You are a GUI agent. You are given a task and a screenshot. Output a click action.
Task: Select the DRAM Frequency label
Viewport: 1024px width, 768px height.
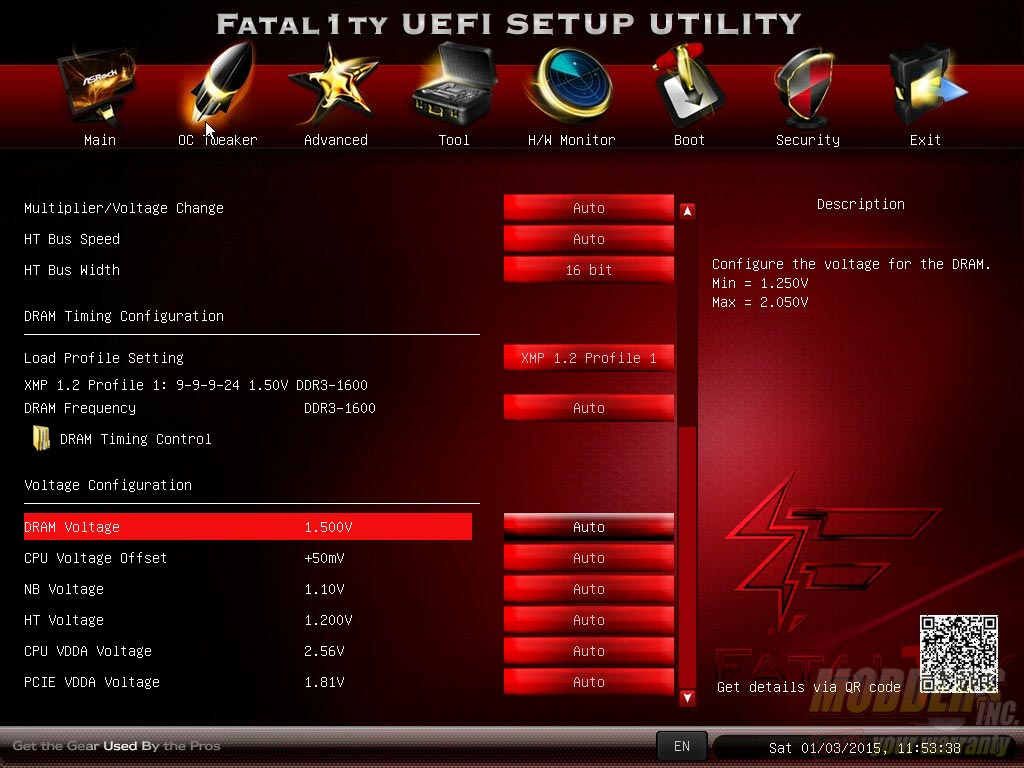80,408
